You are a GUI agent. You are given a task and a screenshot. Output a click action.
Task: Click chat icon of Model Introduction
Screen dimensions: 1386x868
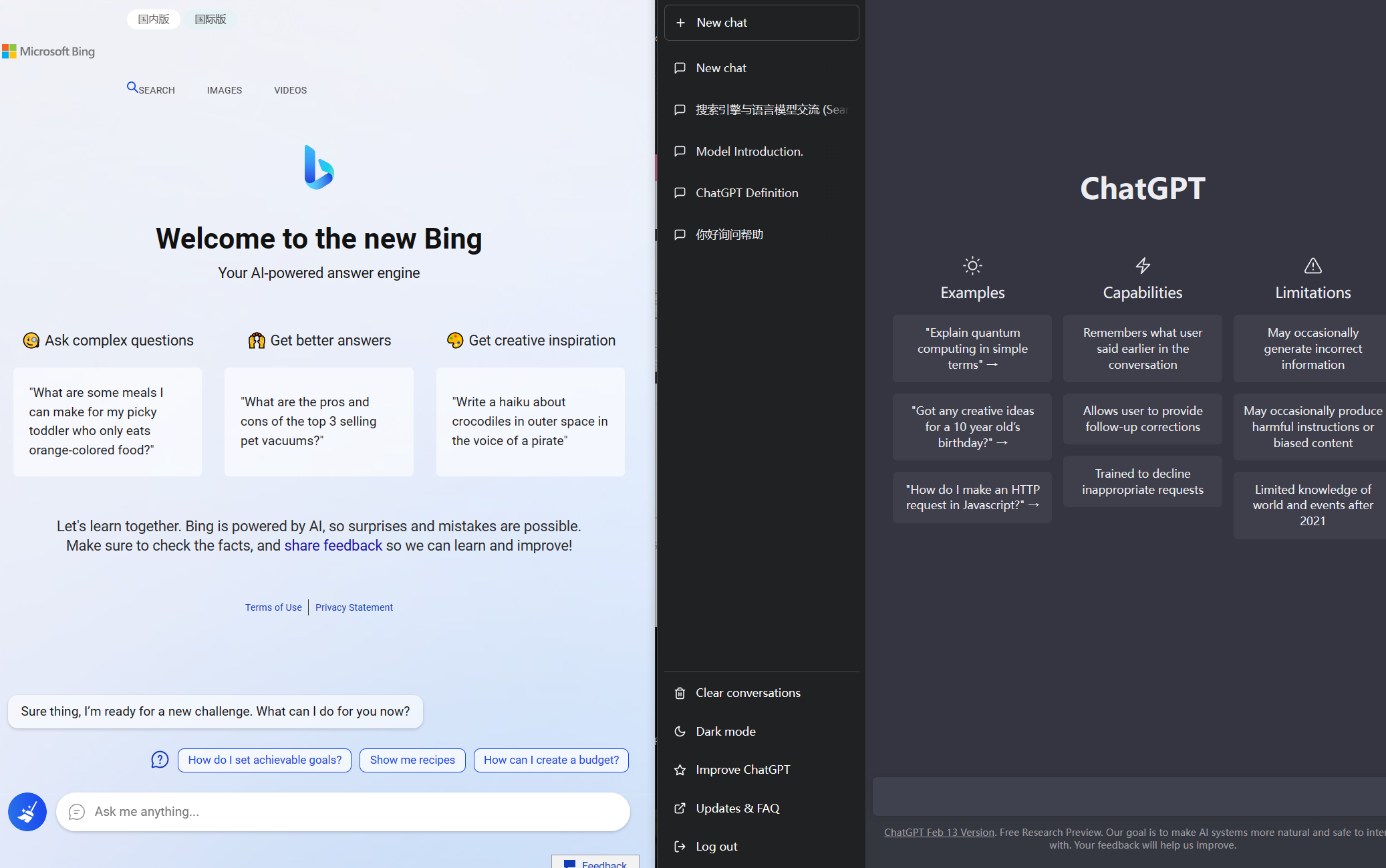tap(680, 152)
